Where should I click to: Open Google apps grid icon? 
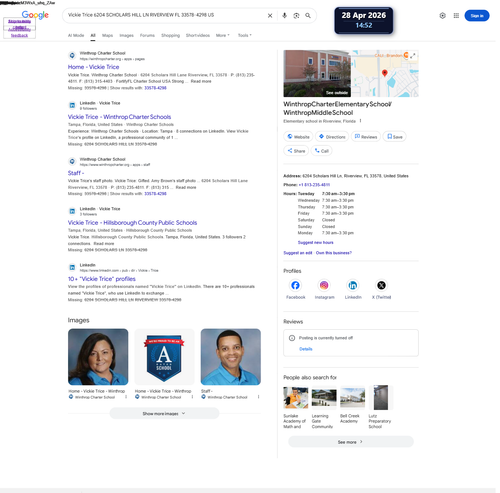click(x=456, y=16)
